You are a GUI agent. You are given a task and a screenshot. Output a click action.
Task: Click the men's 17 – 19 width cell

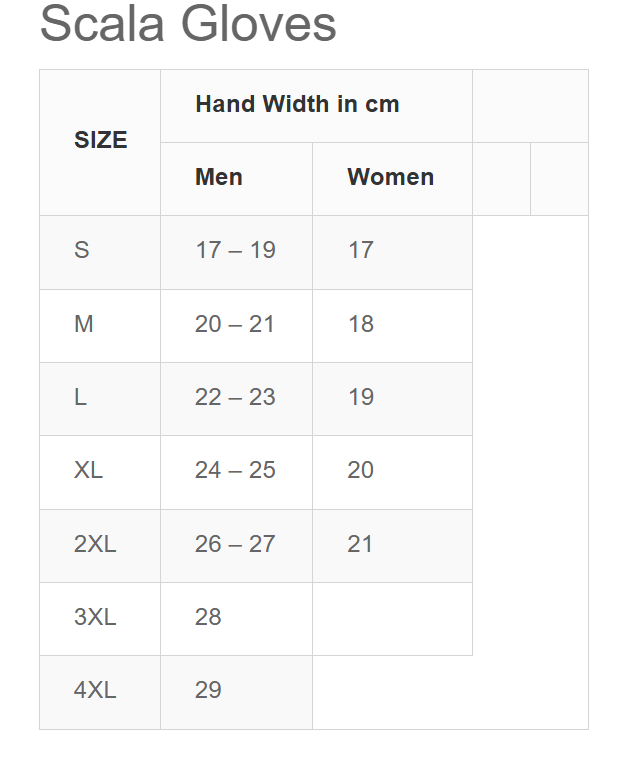point(235,250)
